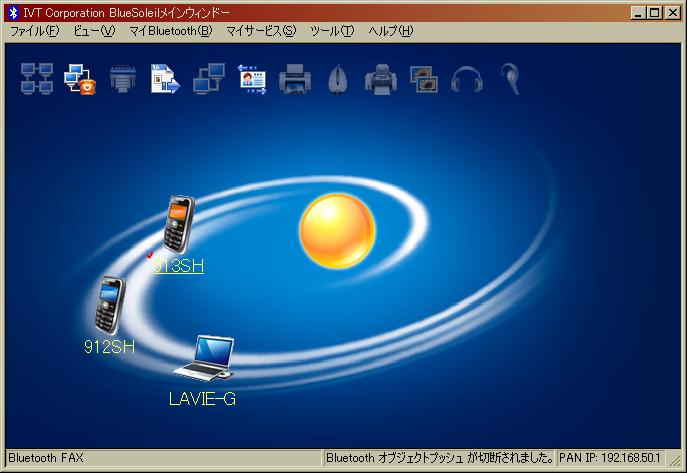Click the underlined 913SH device label
The image size is (687, 473).
[x=178, y=266]
